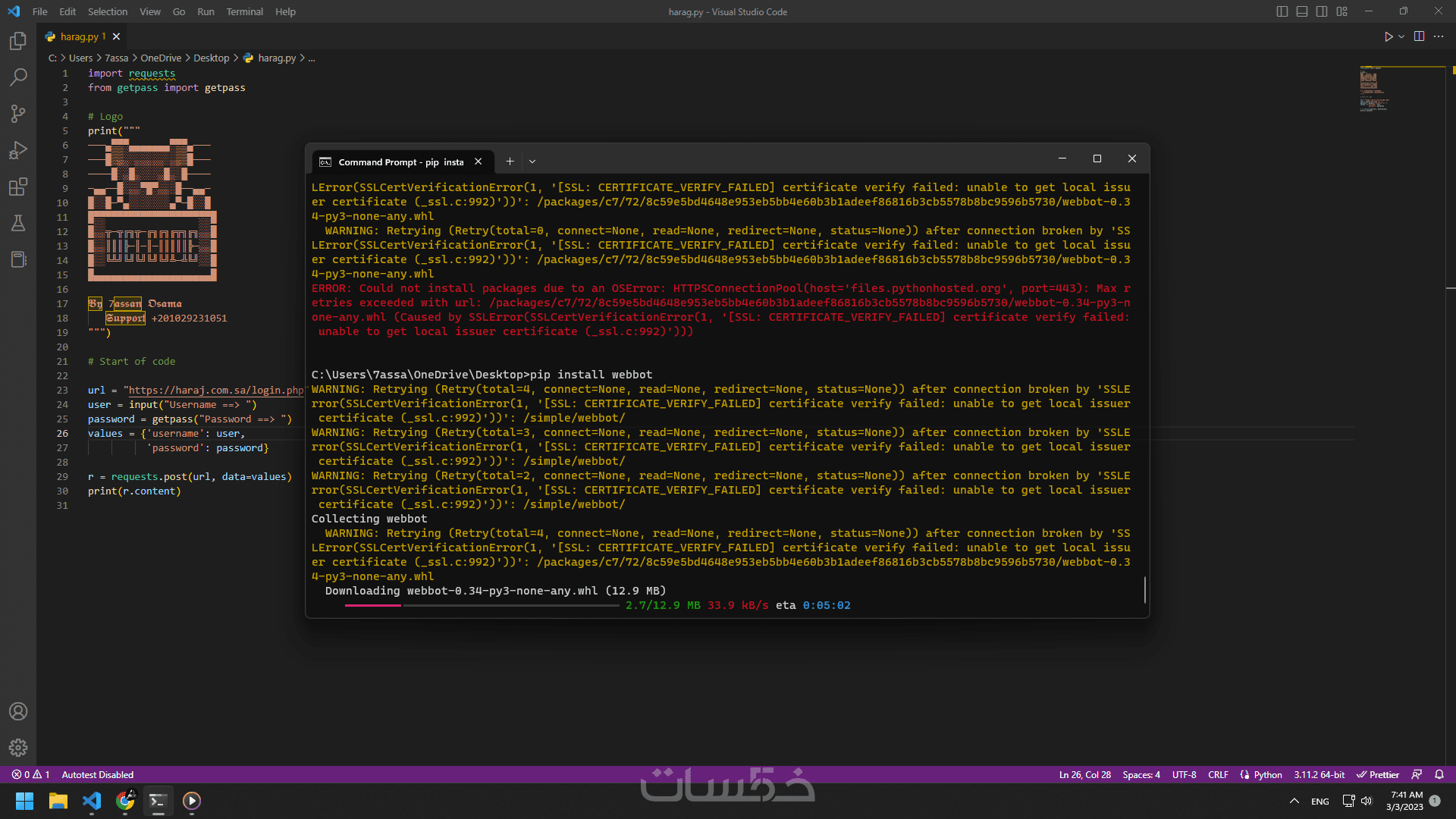Open the Explorer view in activity bar
Viewport: 1456px width, 819px height.
[x=18, y=41]
